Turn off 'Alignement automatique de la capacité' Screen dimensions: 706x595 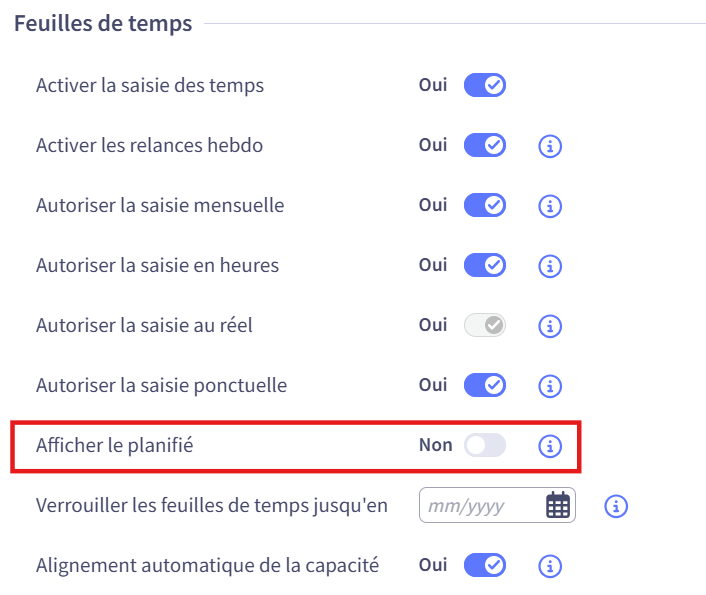click(x=485, y=566)
